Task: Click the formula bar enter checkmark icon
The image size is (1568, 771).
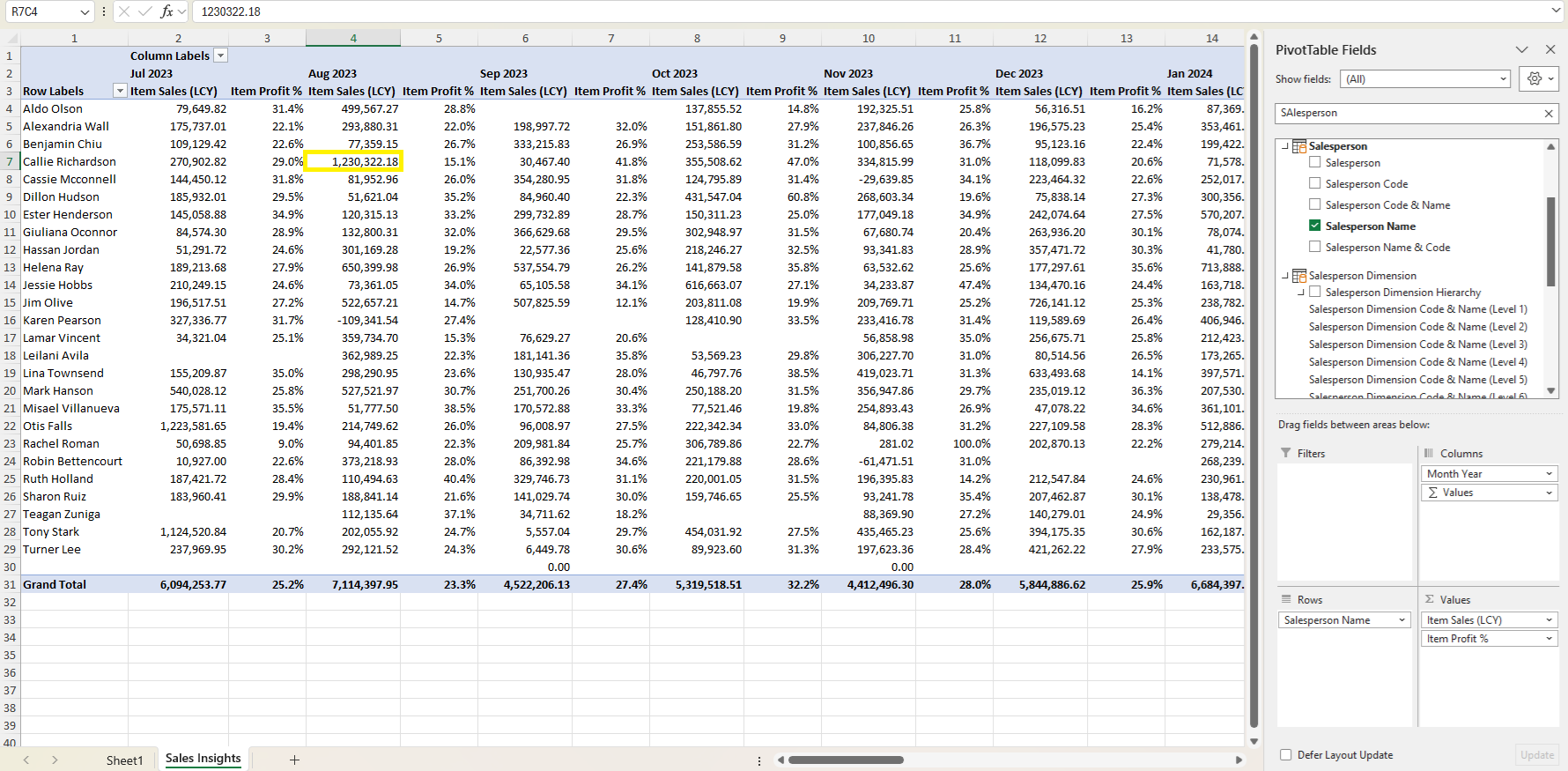Action: click(x=144, y=11)
